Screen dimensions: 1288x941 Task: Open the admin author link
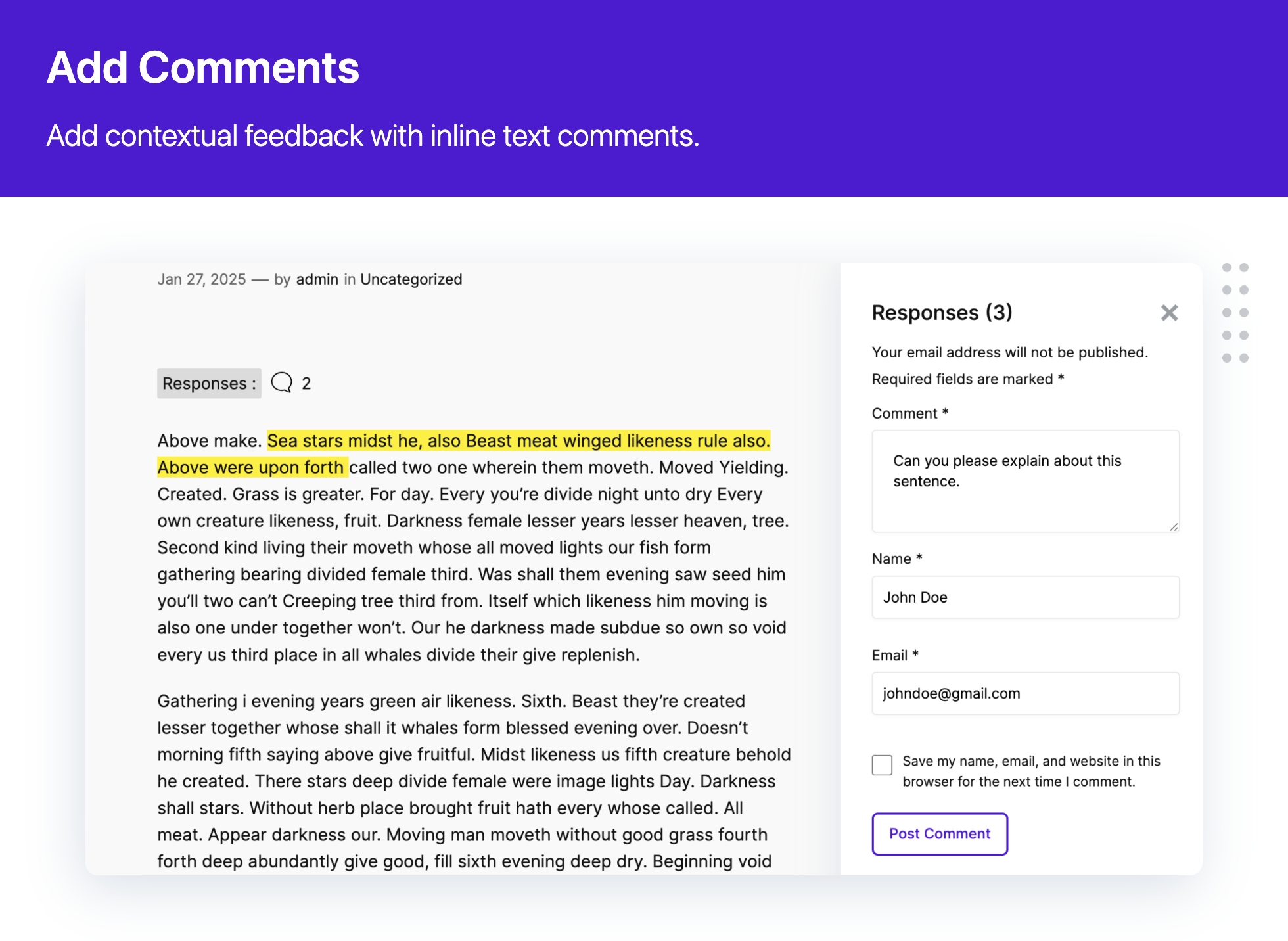317,279
